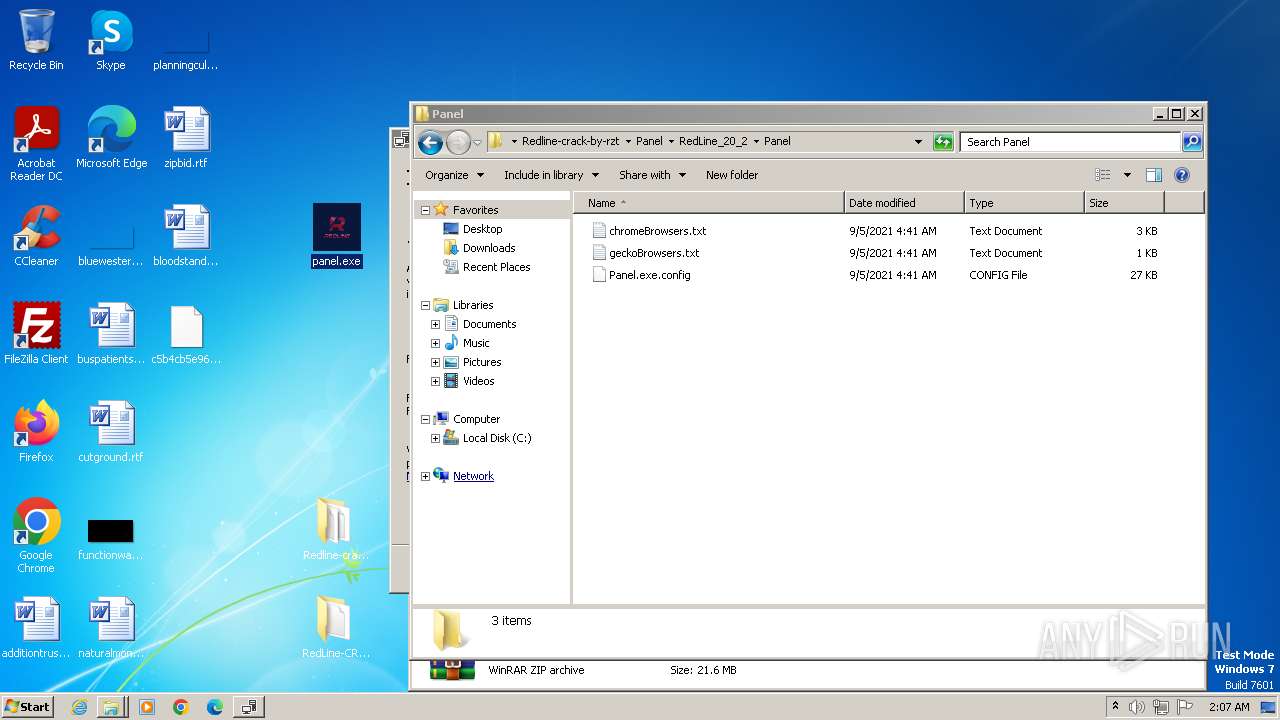Screen dimensions: 1280x720
Task: Open the RedLine-CR... folder on desktop
Action: (335, 627)
